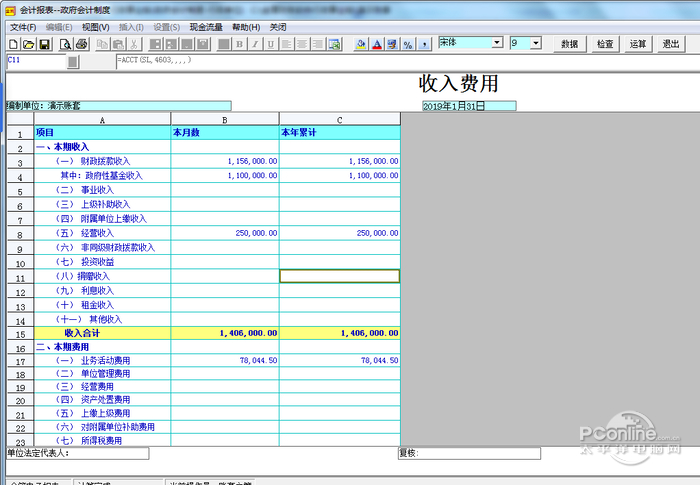Click the Percent format icon
700x485 pixels.
pyautogui.click(x=408, y=44)
